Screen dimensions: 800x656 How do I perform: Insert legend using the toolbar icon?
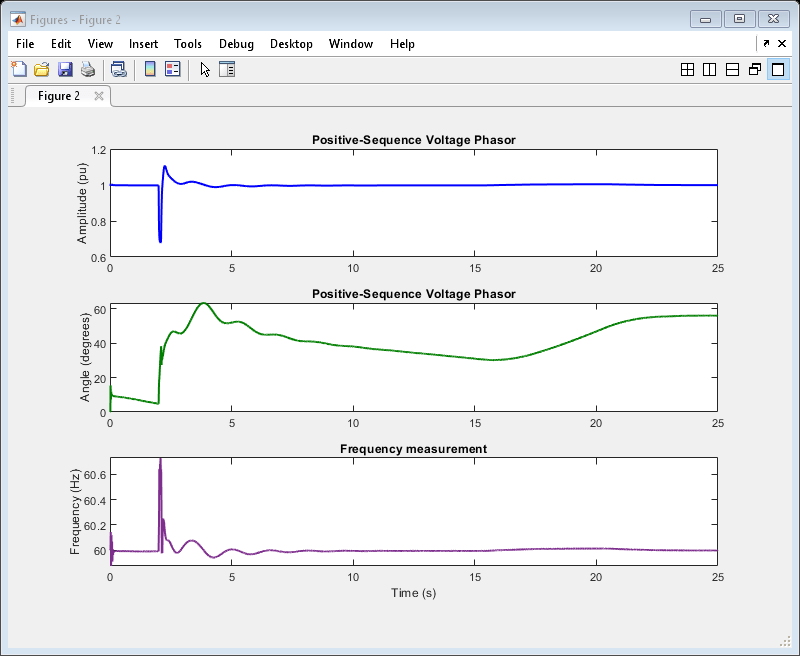tap(173, 69)
